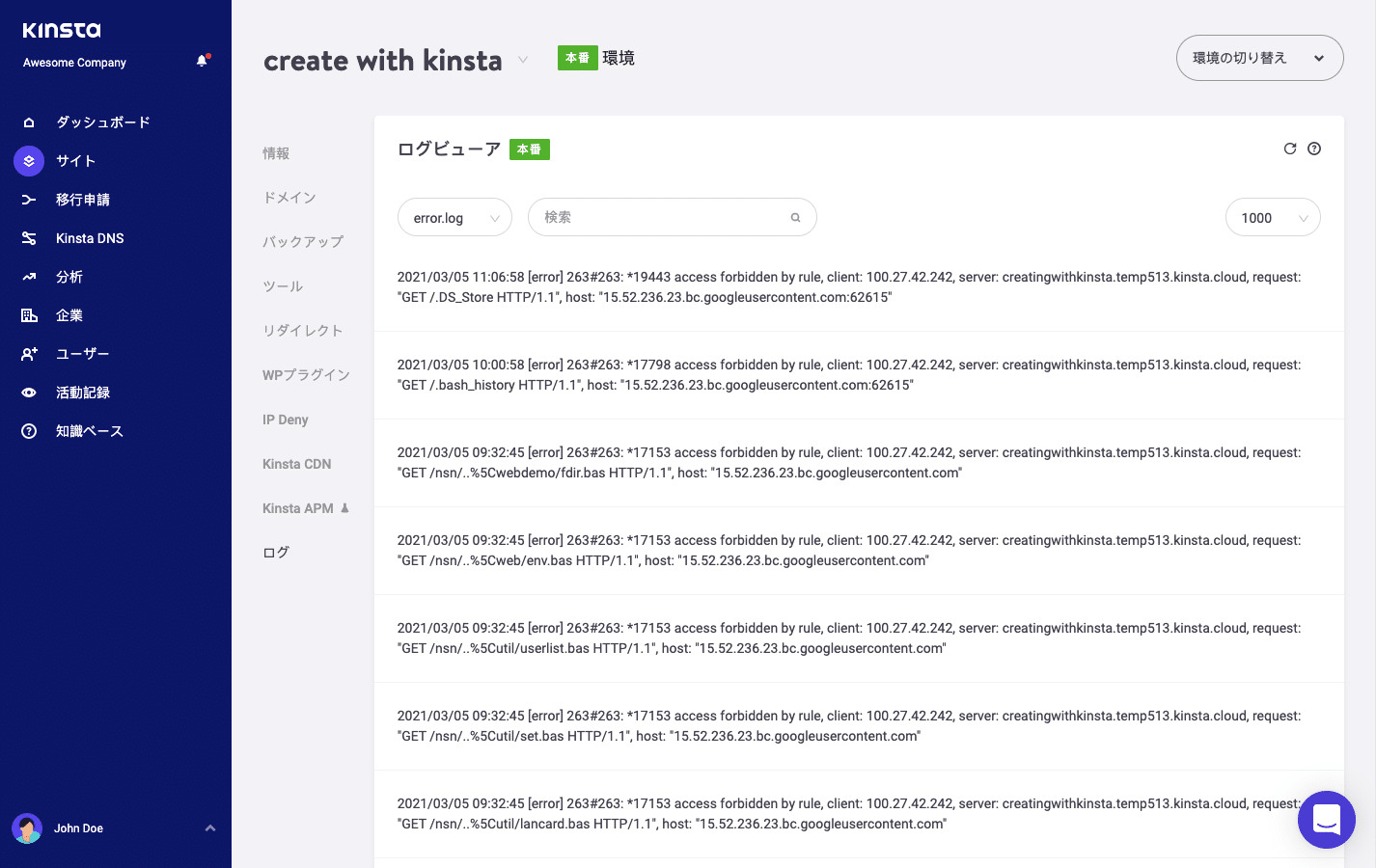Open the log viewer help icon
Image resolution: width=1376 pixels, height=868 pixels.
click(1314, 149)
